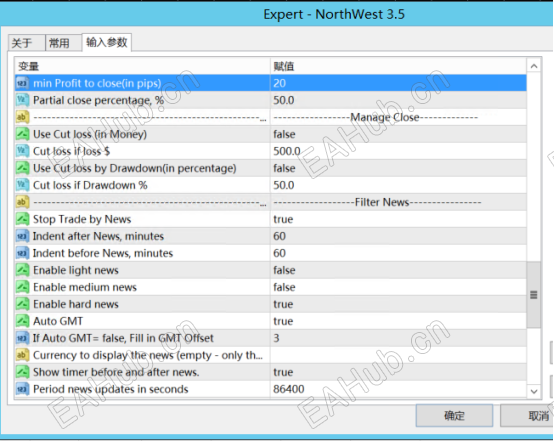Click the integer icon beside Indent before News
The image size is (554, 442).
(x=22, y=253)
